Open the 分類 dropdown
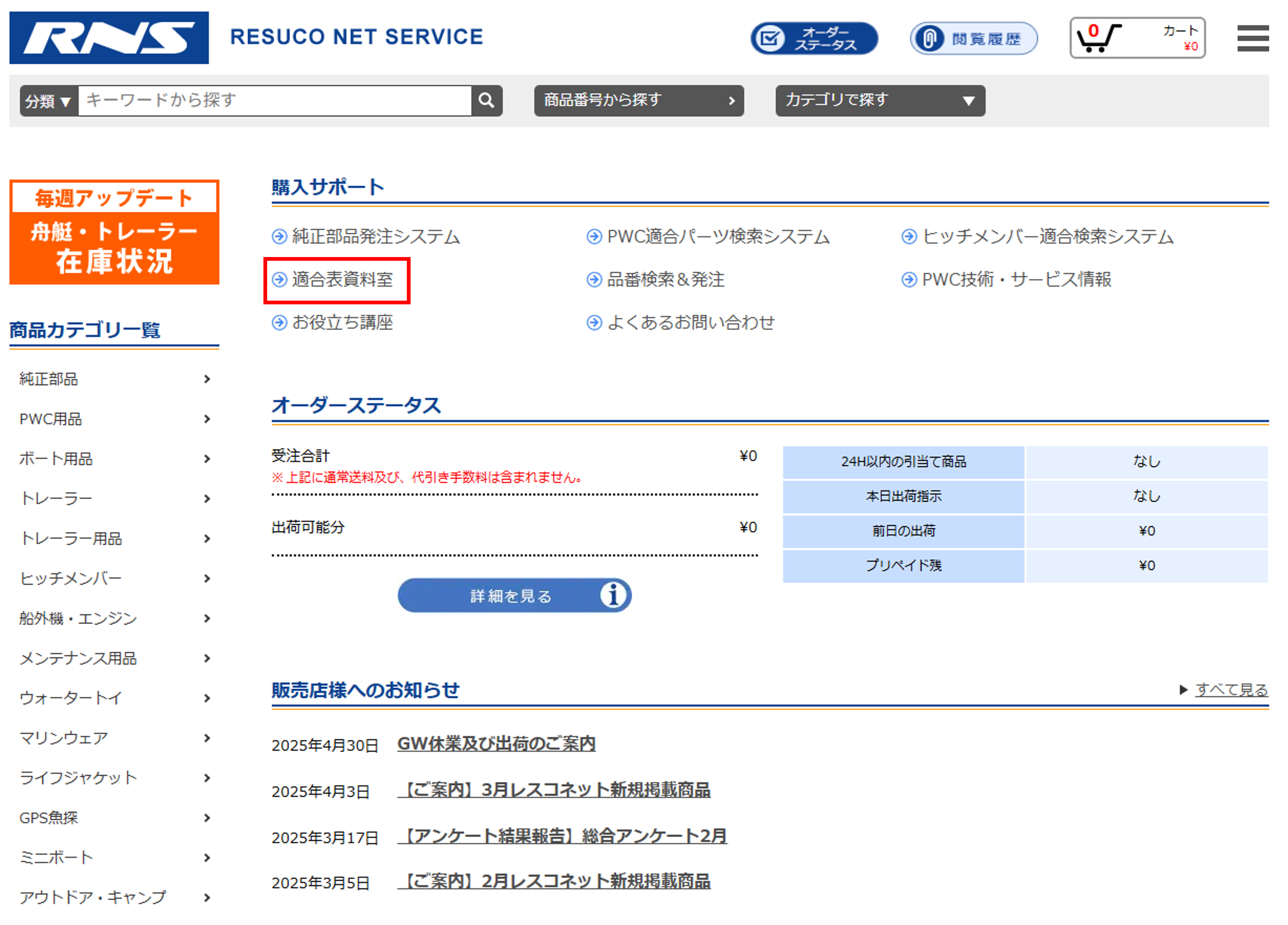The image size is (1288, 925). click(x=48, y=101)
